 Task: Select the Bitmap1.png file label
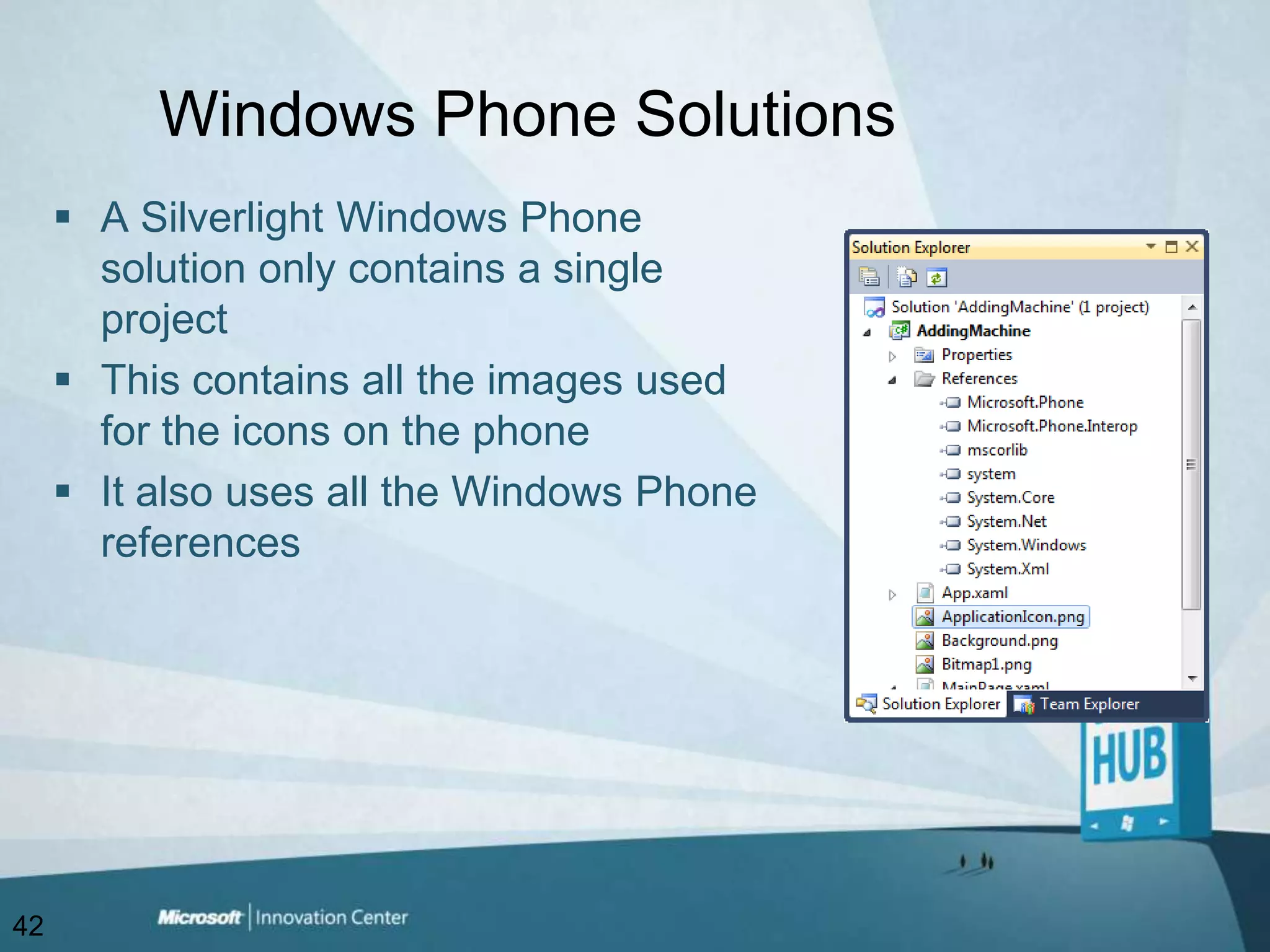987,664
